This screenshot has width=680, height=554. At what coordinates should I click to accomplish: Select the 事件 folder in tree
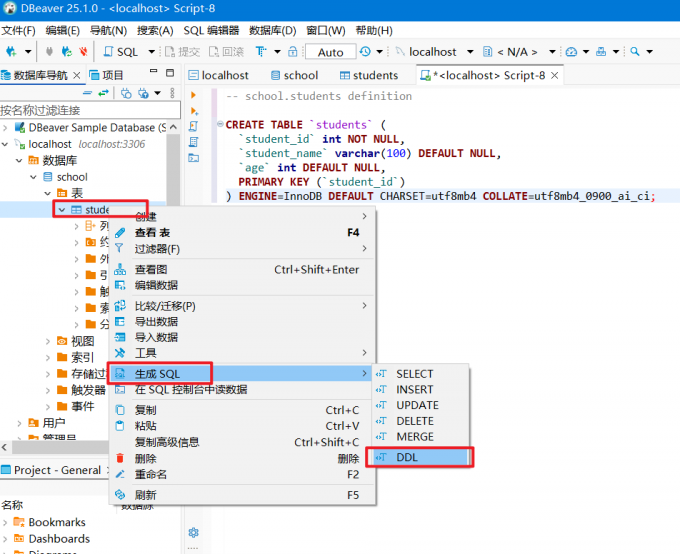coord(75,406)
